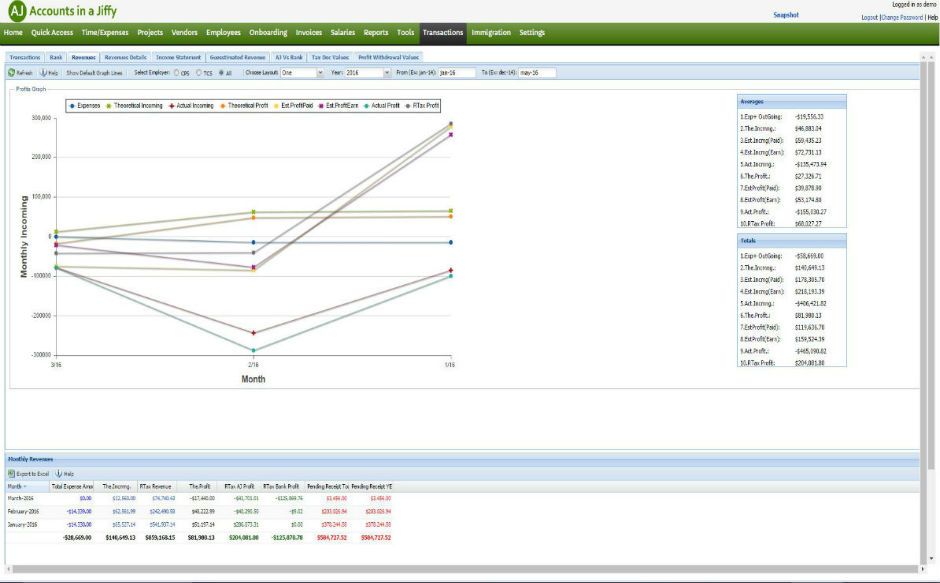Switch to the AJ Vs Bank tab

[x=288, y=57]
